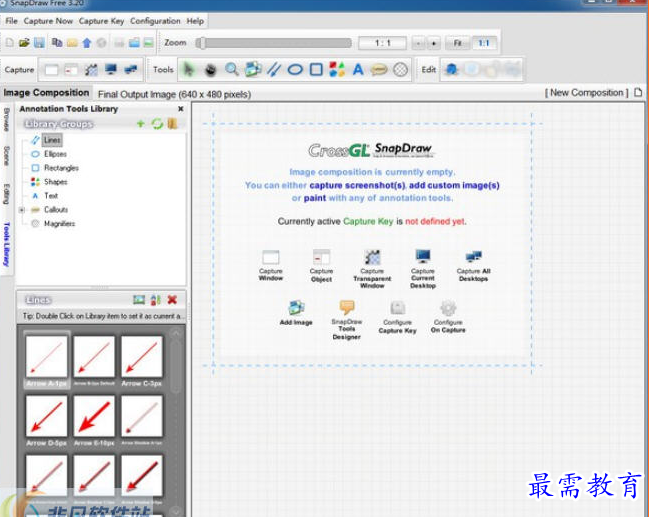Click the New Composition link
This screenshot has width=650, height=517.
[586, 92]
